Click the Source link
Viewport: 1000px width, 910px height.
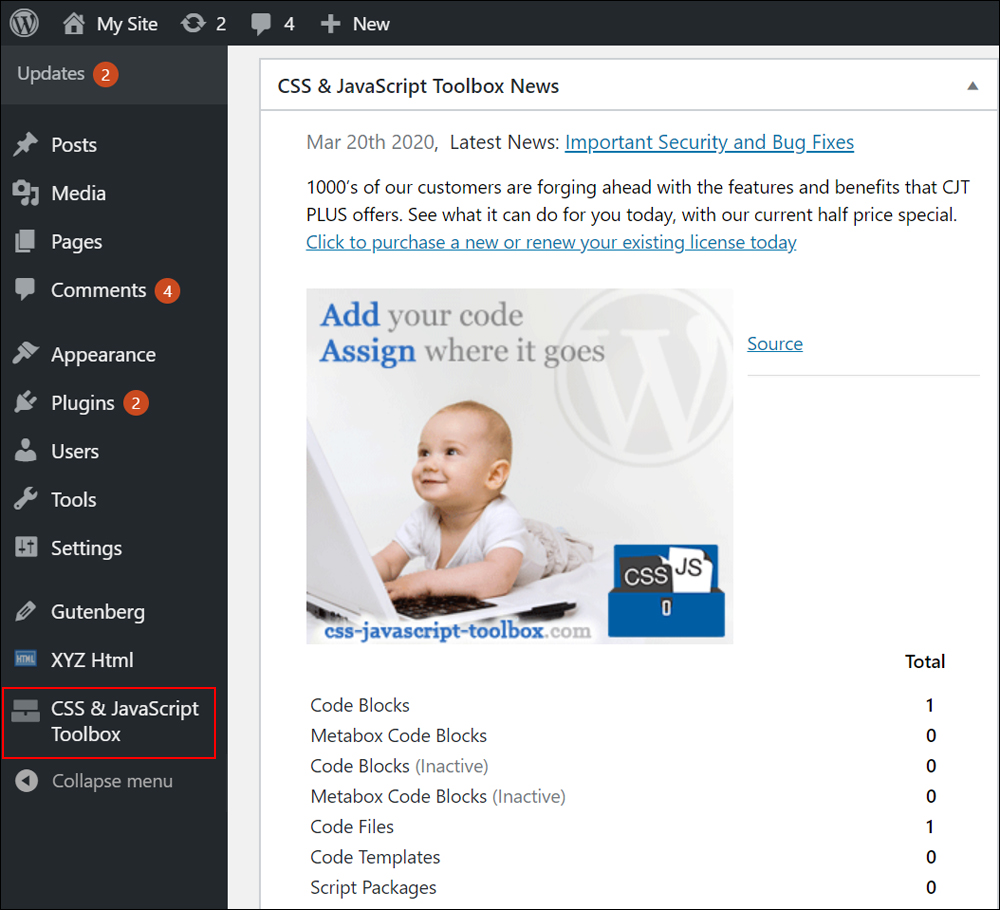(775, 343)
